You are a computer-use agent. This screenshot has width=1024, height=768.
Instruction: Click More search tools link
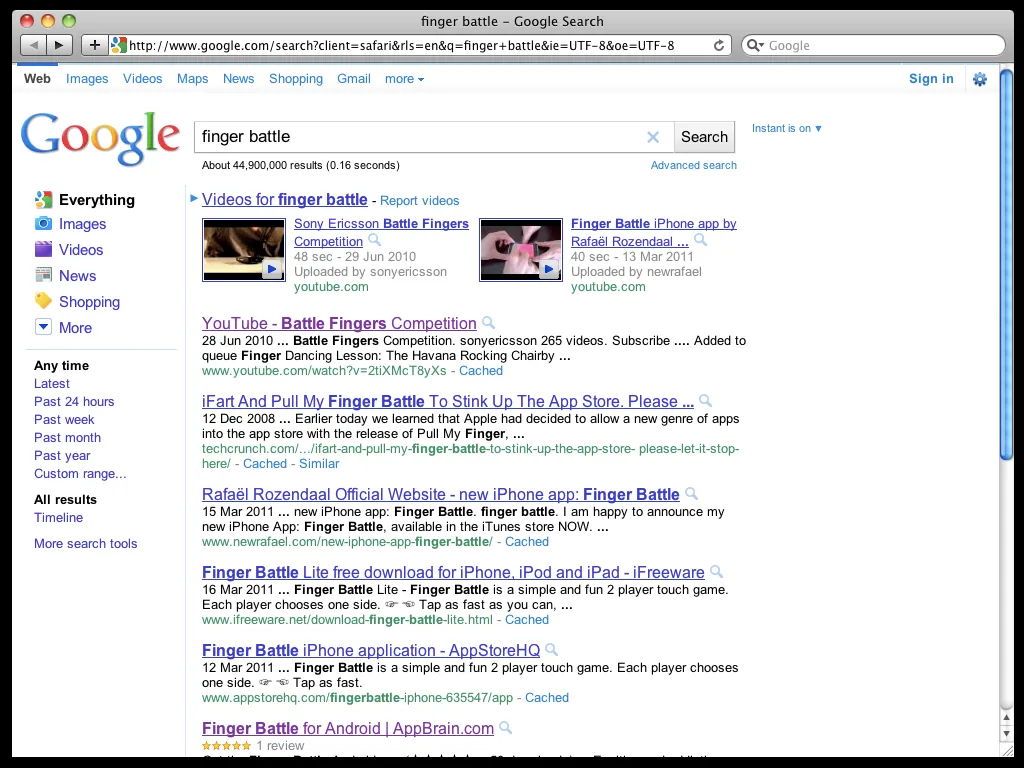(86, 543)
